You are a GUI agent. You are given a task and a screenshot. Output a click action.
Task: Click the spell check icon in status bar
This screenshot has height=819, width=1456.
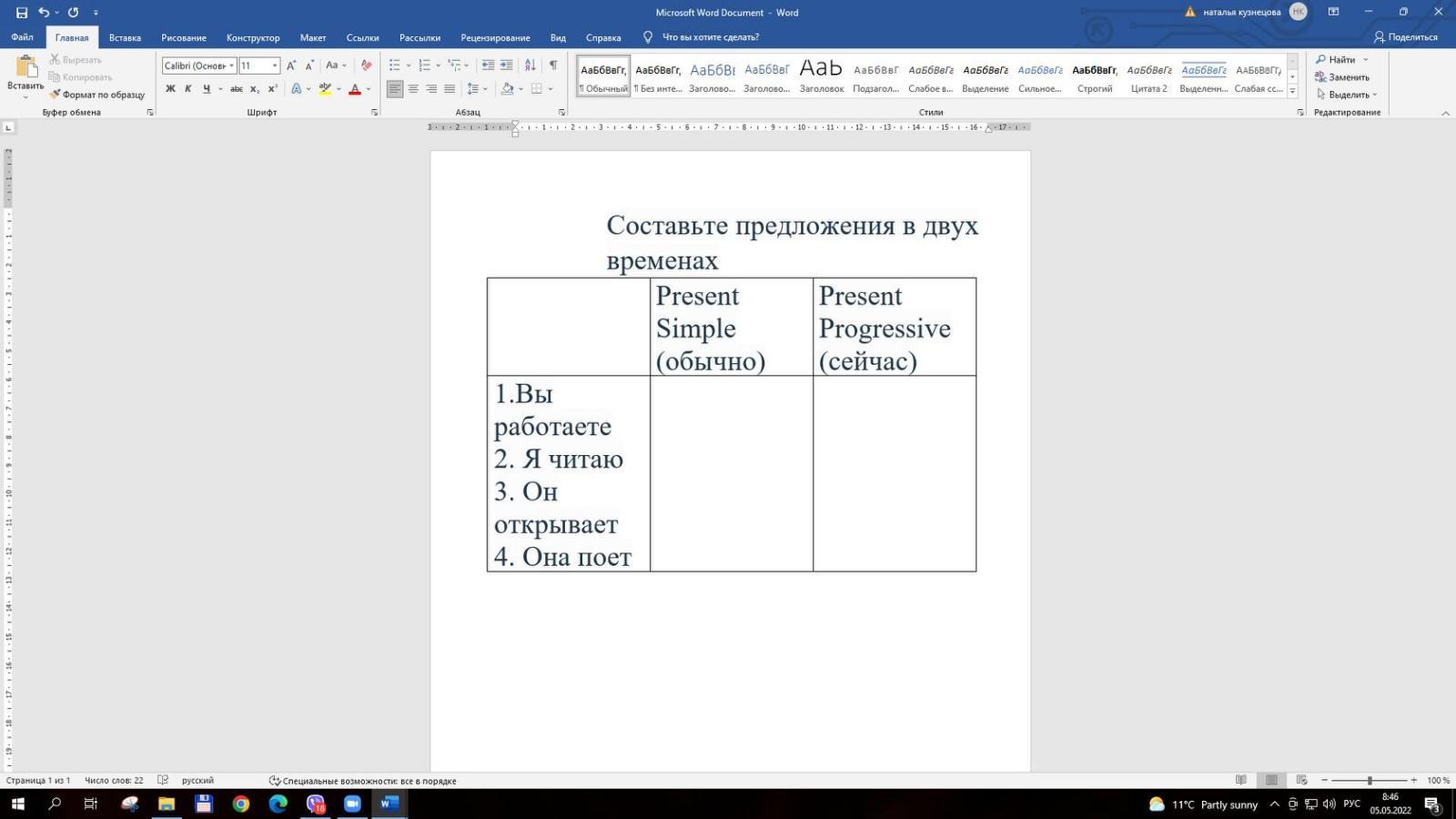pos(163,781)
